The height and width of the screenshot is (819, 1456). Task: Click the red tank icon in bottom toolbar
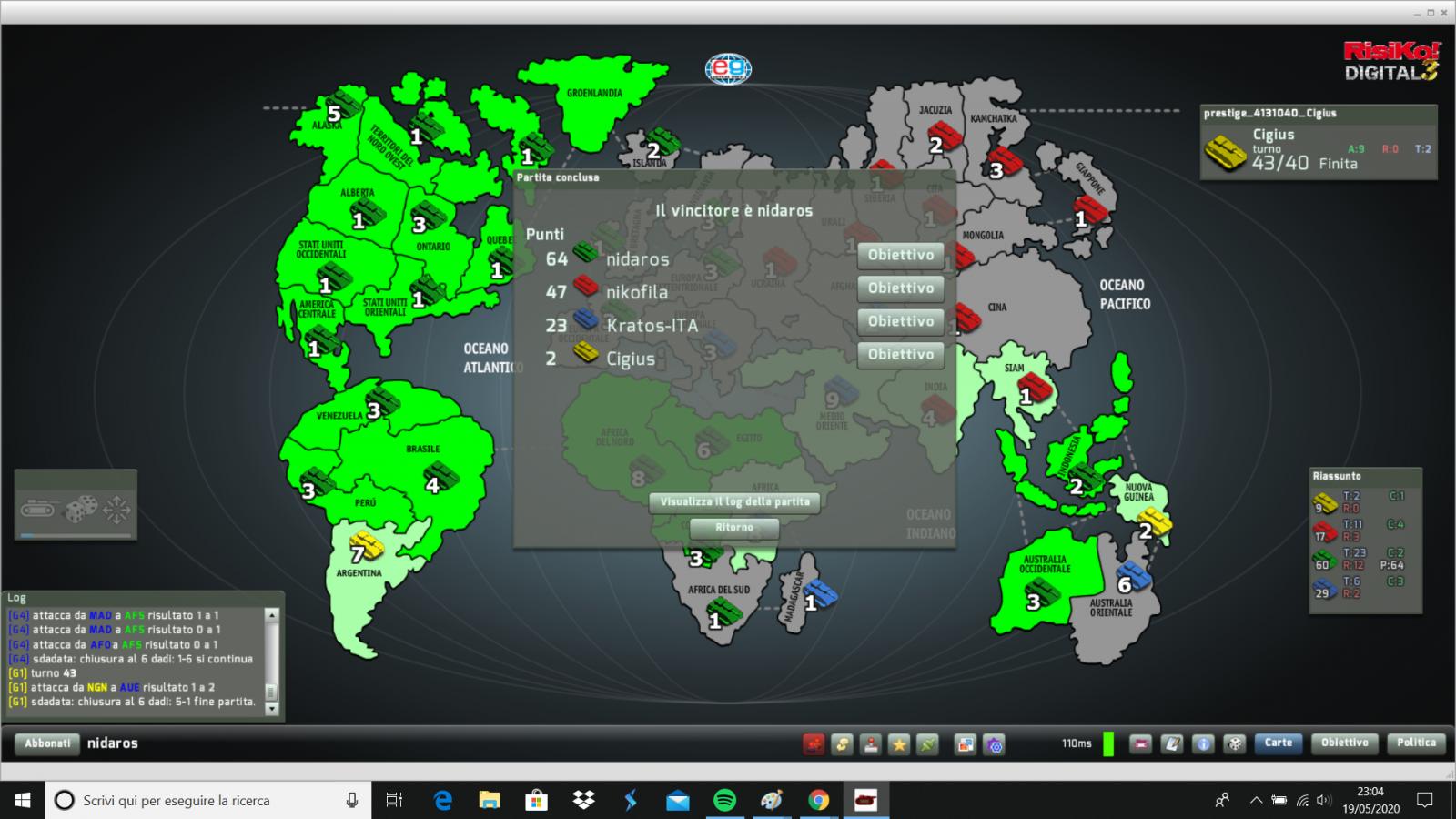[x=813, y=744]
